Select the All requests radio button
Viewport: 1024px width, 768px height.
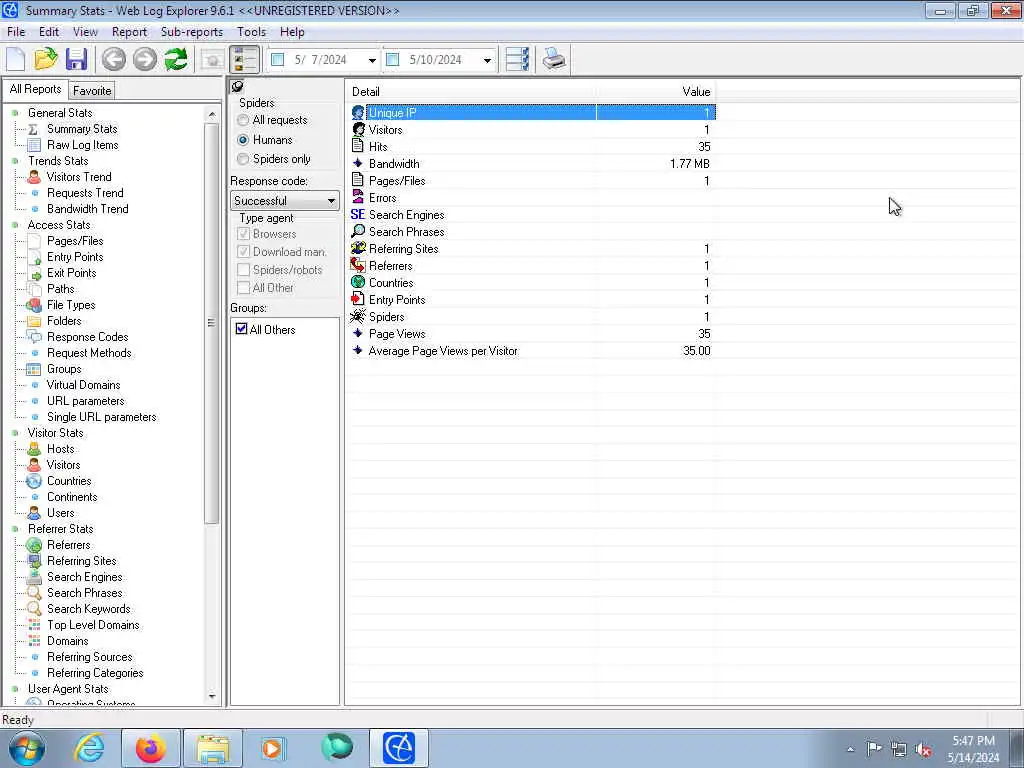click(x=243, y=120)
